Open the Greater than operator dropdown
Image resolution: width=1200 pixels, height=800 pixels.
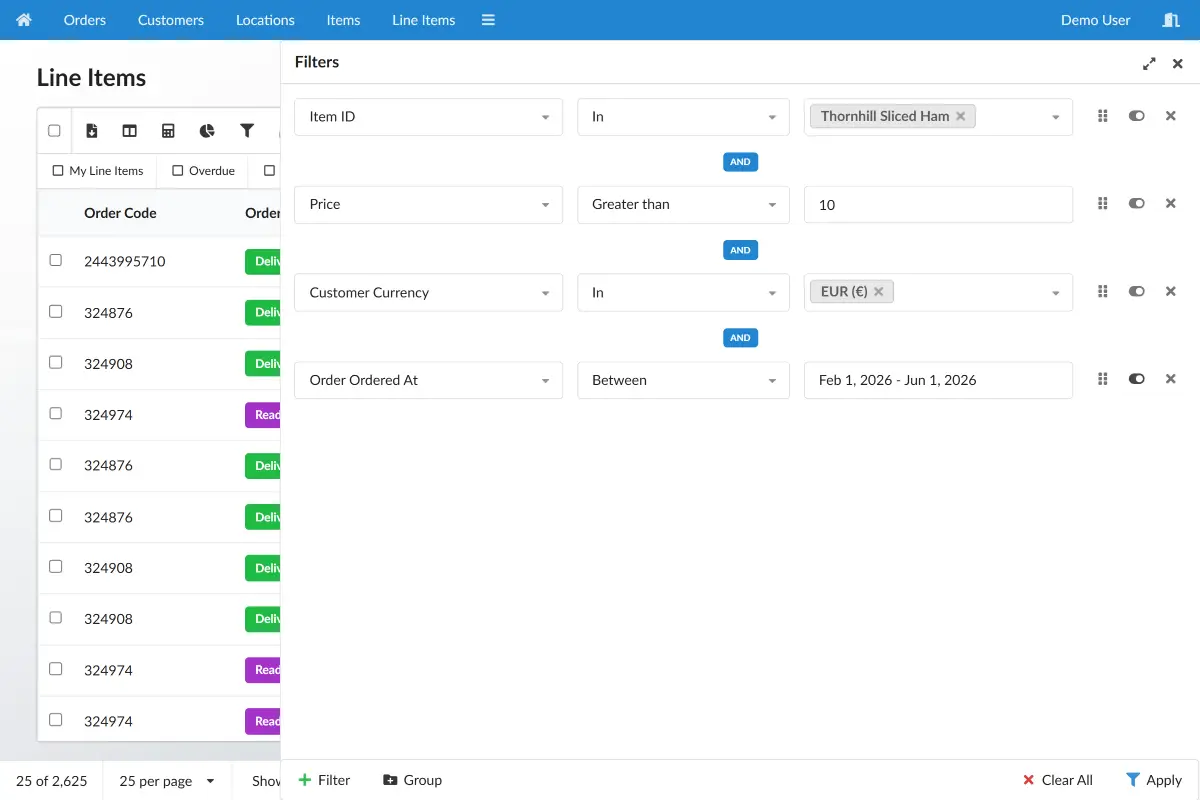684,204
